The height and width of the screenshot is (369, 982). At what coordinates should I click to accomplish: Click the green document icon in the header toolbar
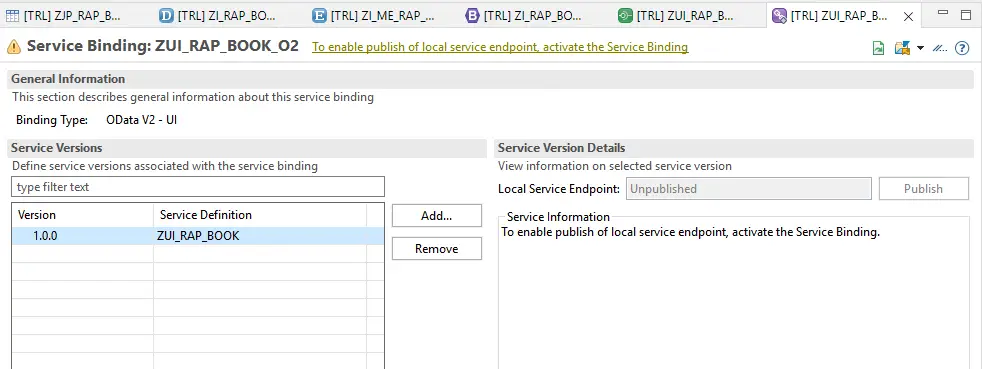pos(879,48)
